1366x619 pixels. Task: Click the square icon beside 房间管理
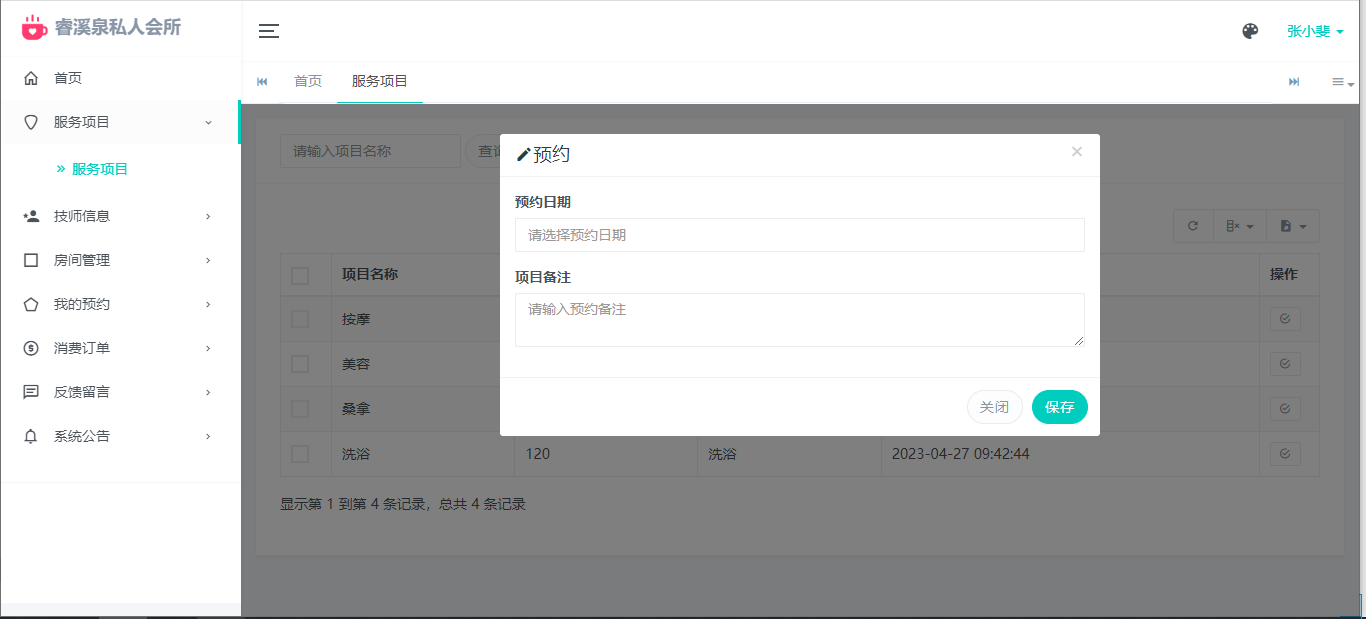pos(31,260)
